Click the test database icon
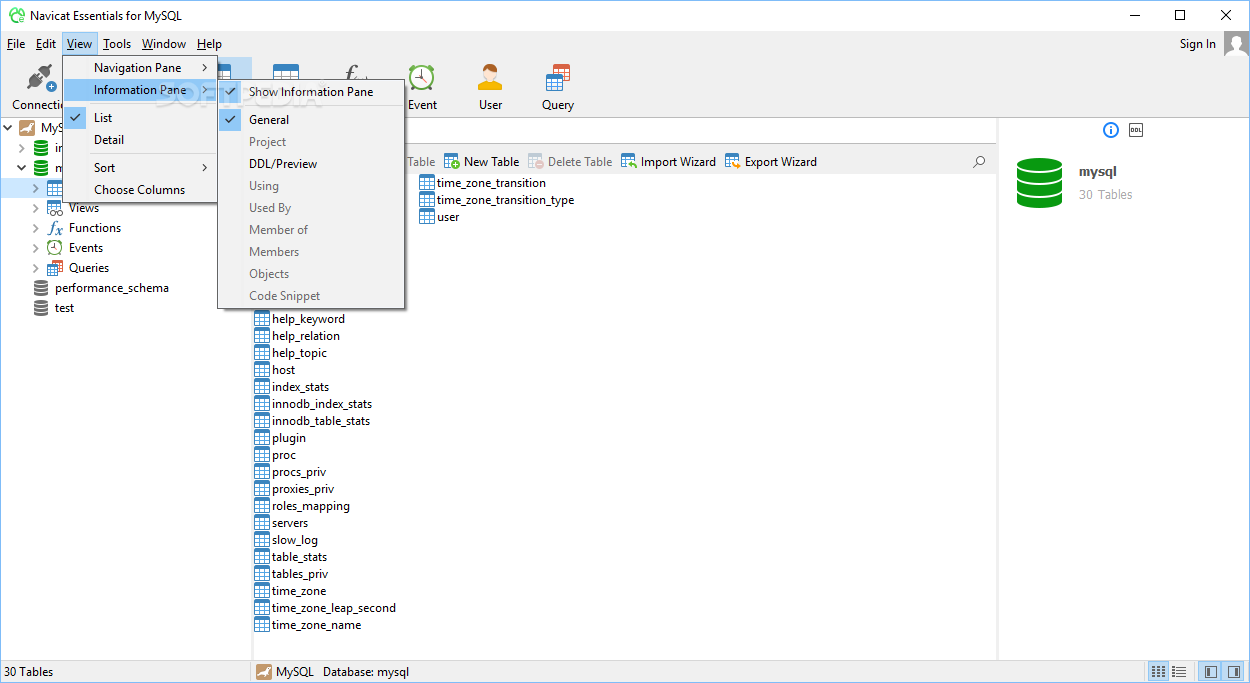The width and height of the screenshot is (1250, 683). tap(41, 308)
